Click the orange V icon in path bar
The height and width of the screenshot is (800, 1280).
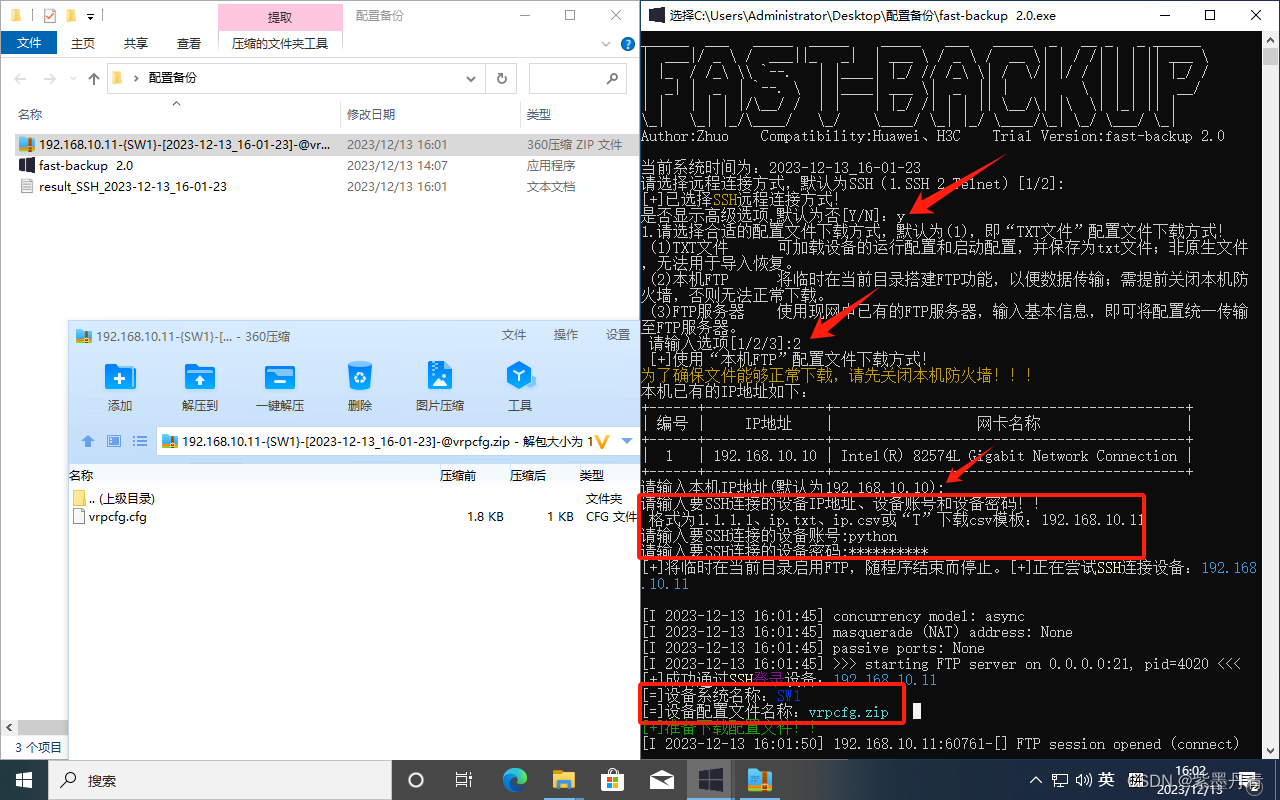click(602, 441)
